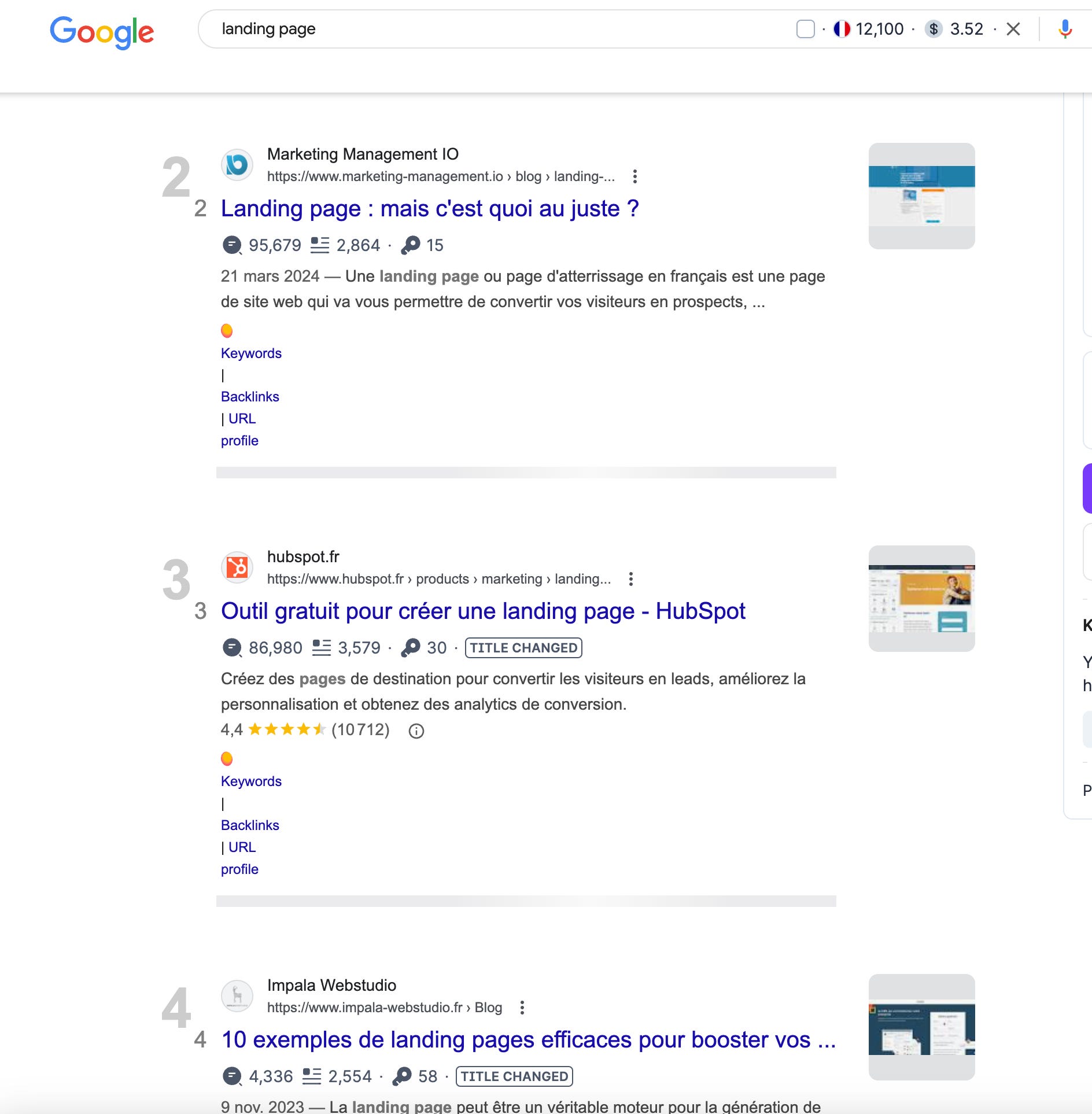Click the orange dot icon under HubSpot result
This screenshot has width=1092, height=1114.
pos(227,759)
